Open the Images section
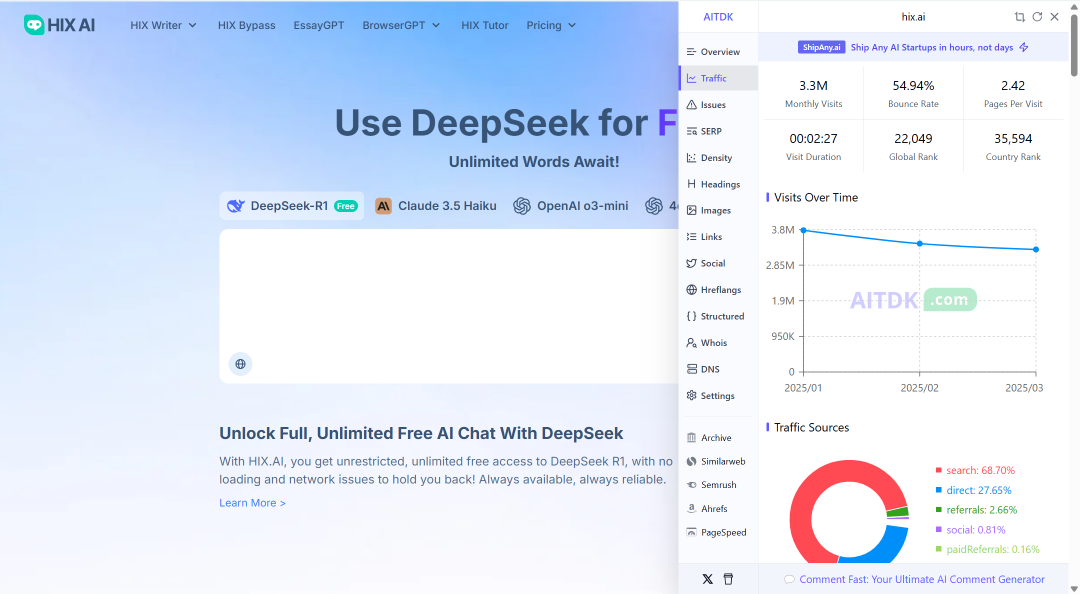Viewport: 1080px width, 594px height. pyautogui.click(x=718, y=210)
